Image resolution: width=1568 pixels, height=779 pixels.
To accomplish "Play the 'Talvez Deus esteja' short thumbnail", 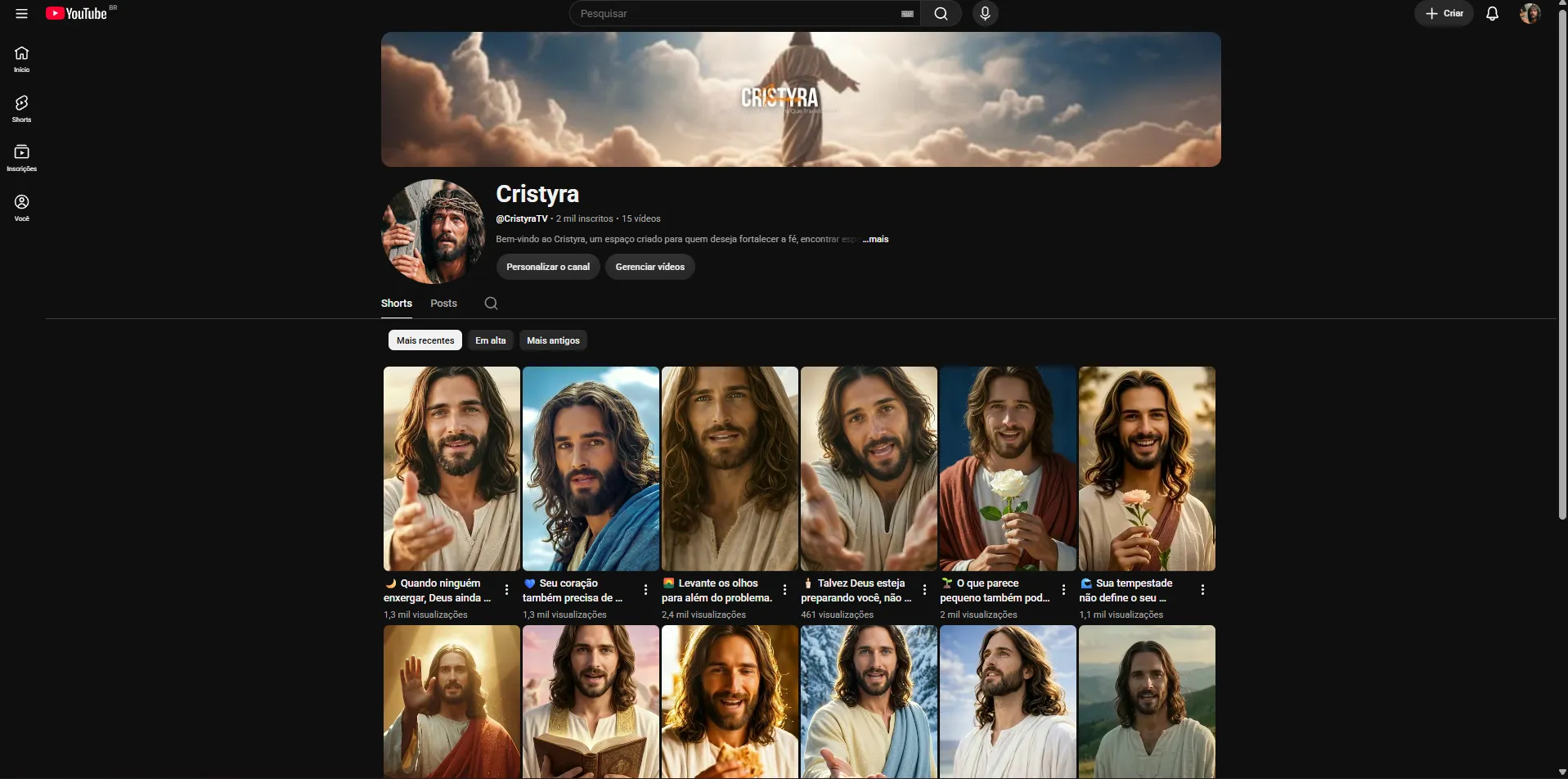I will pyautogui.click(x=869, y=469).
